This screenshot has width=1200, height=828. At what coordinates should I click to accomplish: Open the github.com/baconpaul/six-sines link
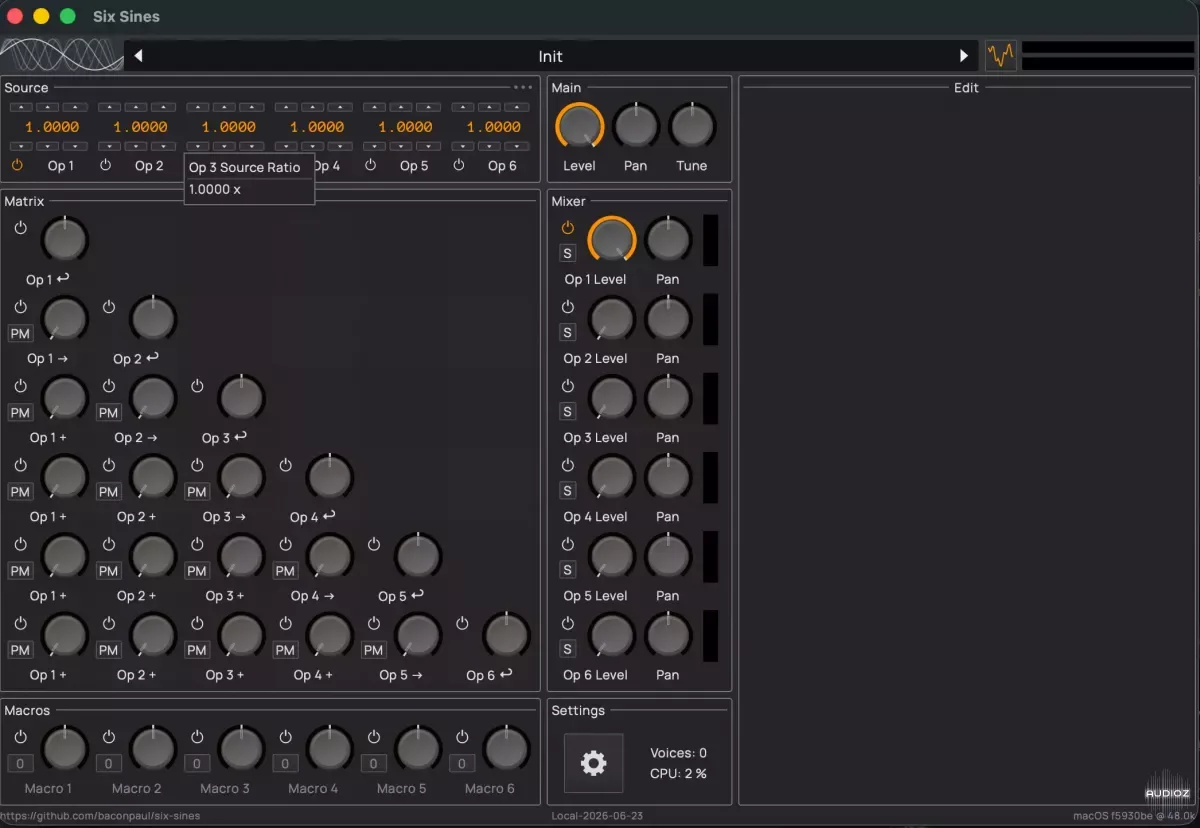tap(100, 816)
